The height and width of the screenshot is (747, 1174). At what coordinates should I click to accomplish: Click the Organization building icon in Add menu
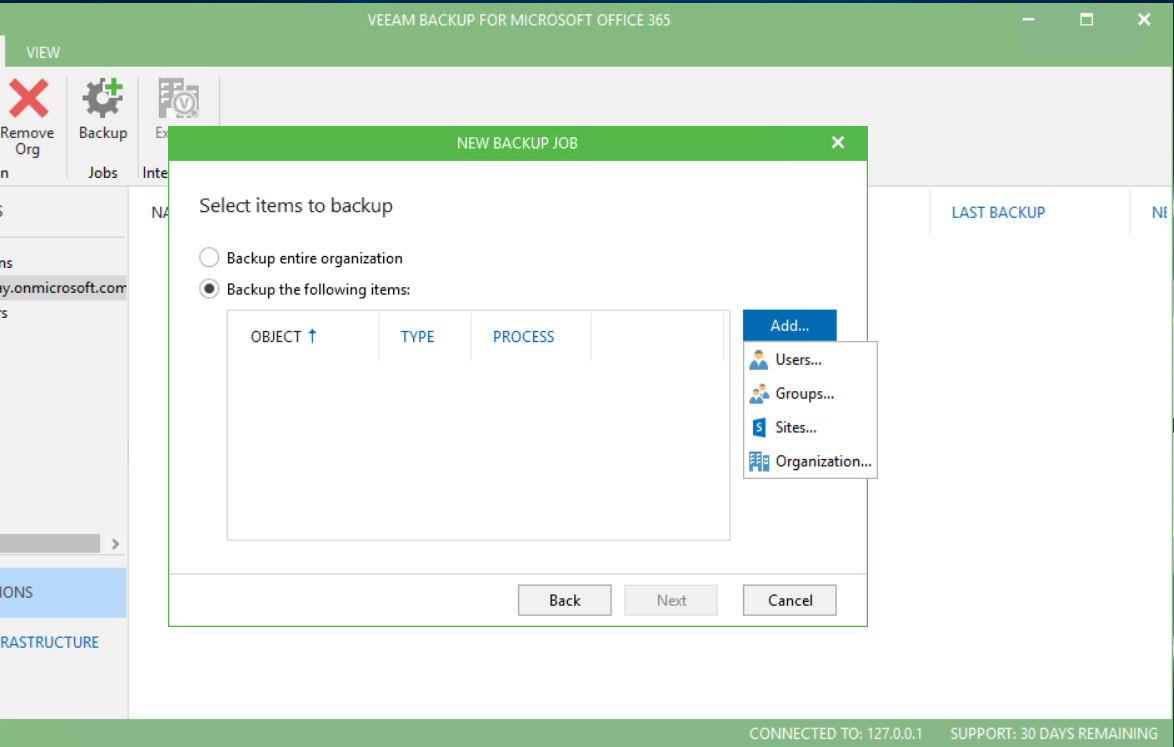point(758,462)
